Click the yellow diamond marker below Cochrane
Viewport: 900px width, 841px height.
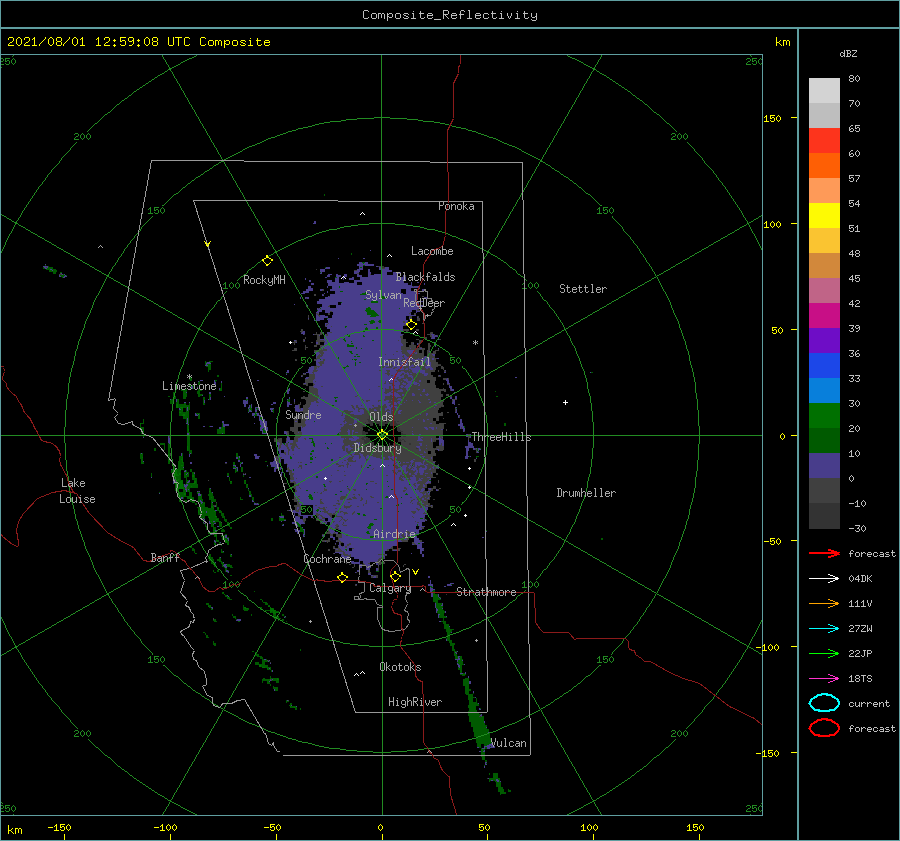click(343, 578)
